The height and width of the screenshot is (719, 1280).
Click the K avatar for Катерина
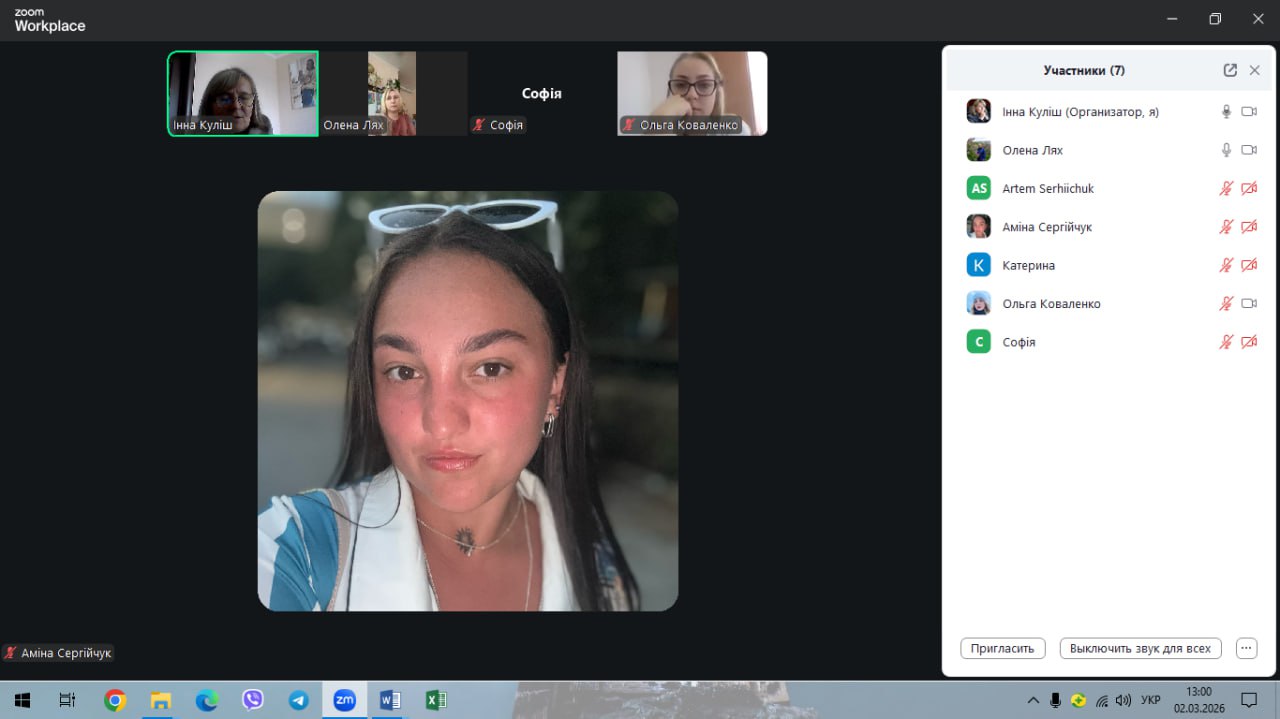pyautogui.click(x=979, y=265)
